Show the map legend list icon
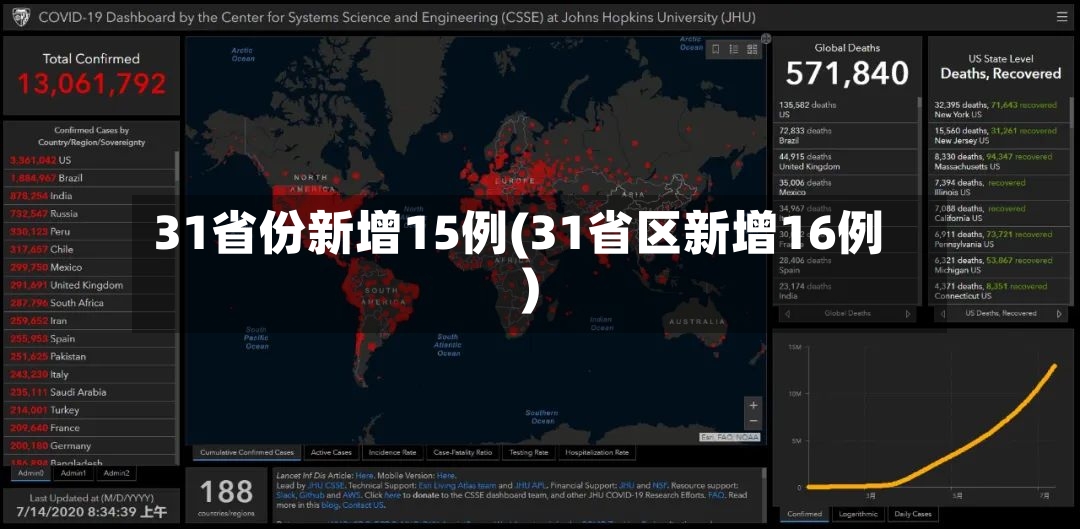1080x529 pixels. (x=734, y=49)
